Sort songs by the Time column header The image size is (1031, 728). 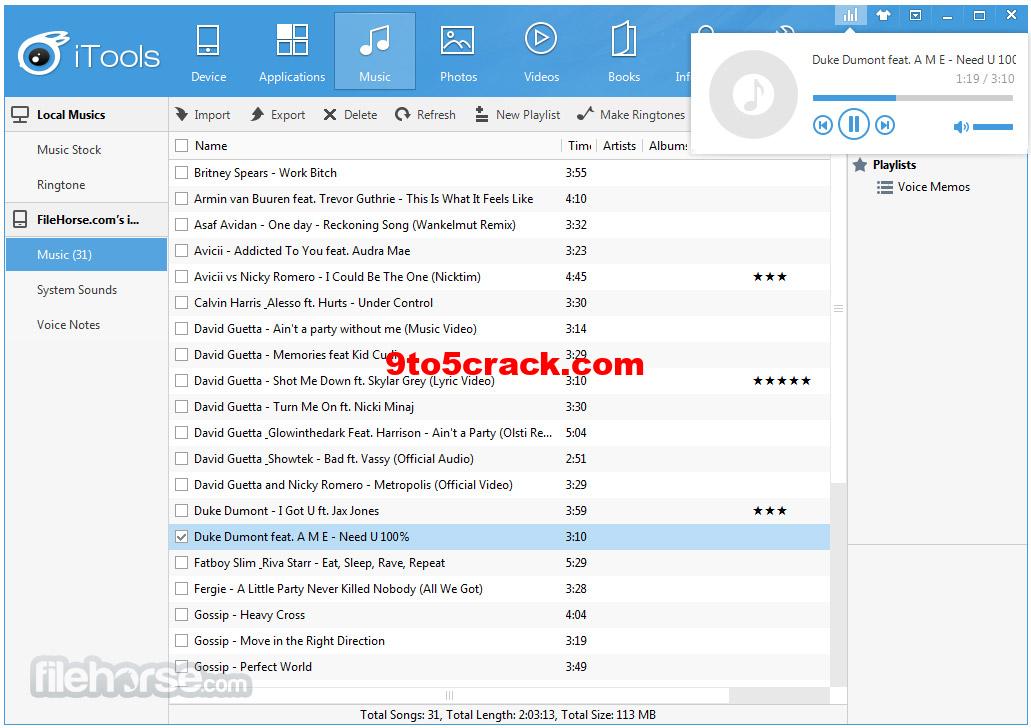tap(579, 145)
